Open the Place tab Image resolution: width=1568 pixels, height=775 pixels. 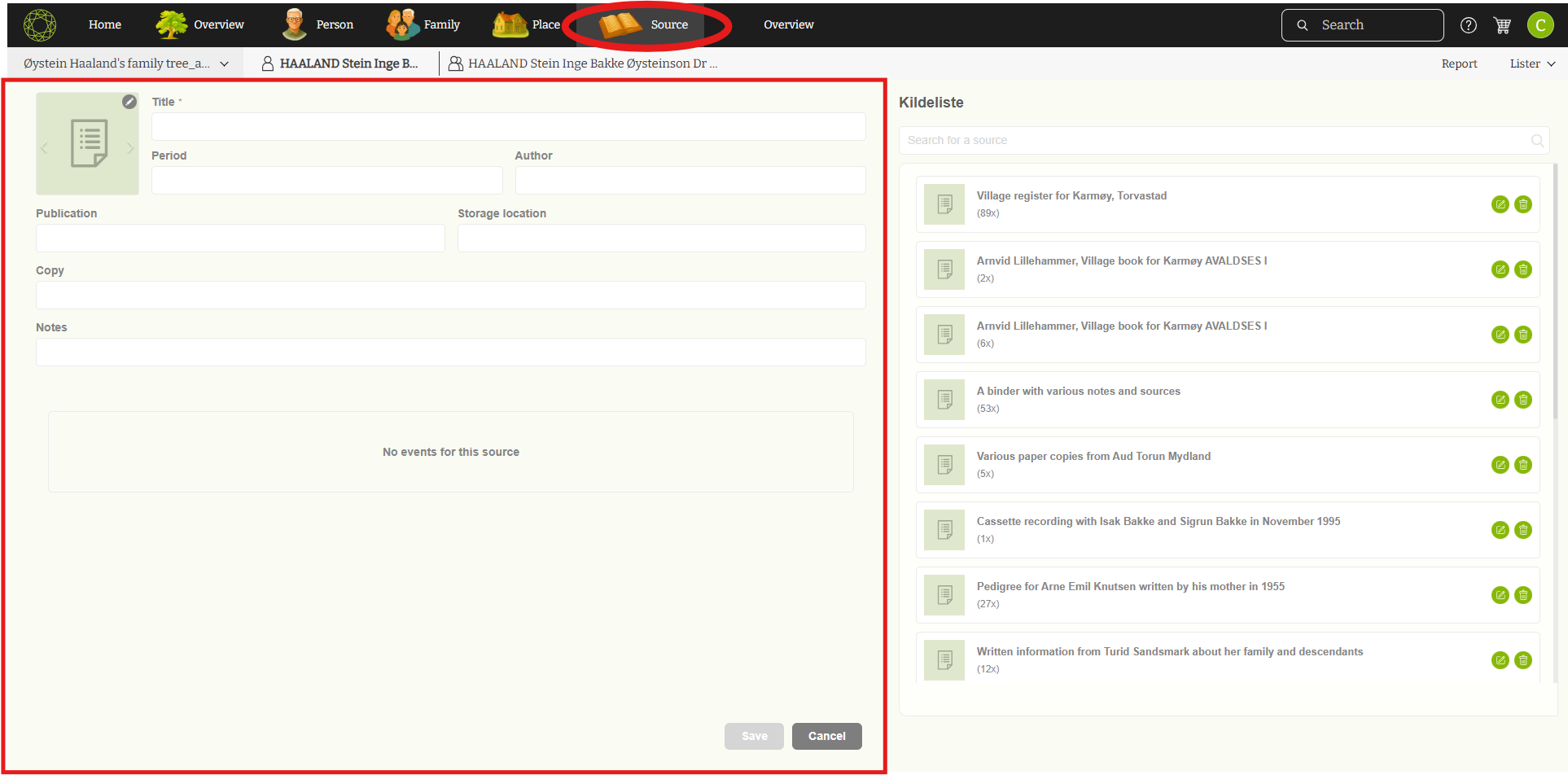527,24
